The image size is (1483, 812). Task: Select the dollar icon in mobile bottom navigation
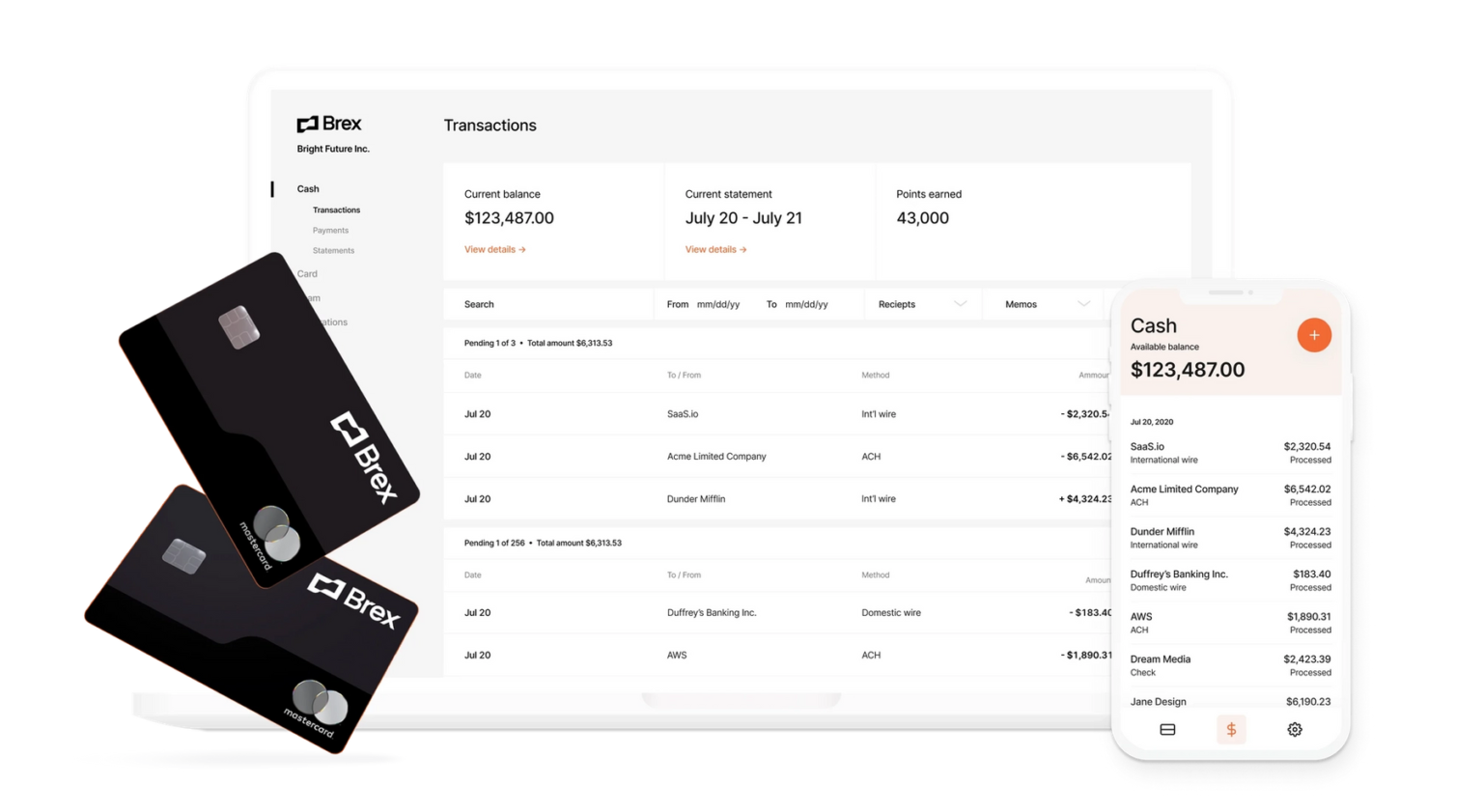pyautogui.click(x=1231, y=730)
